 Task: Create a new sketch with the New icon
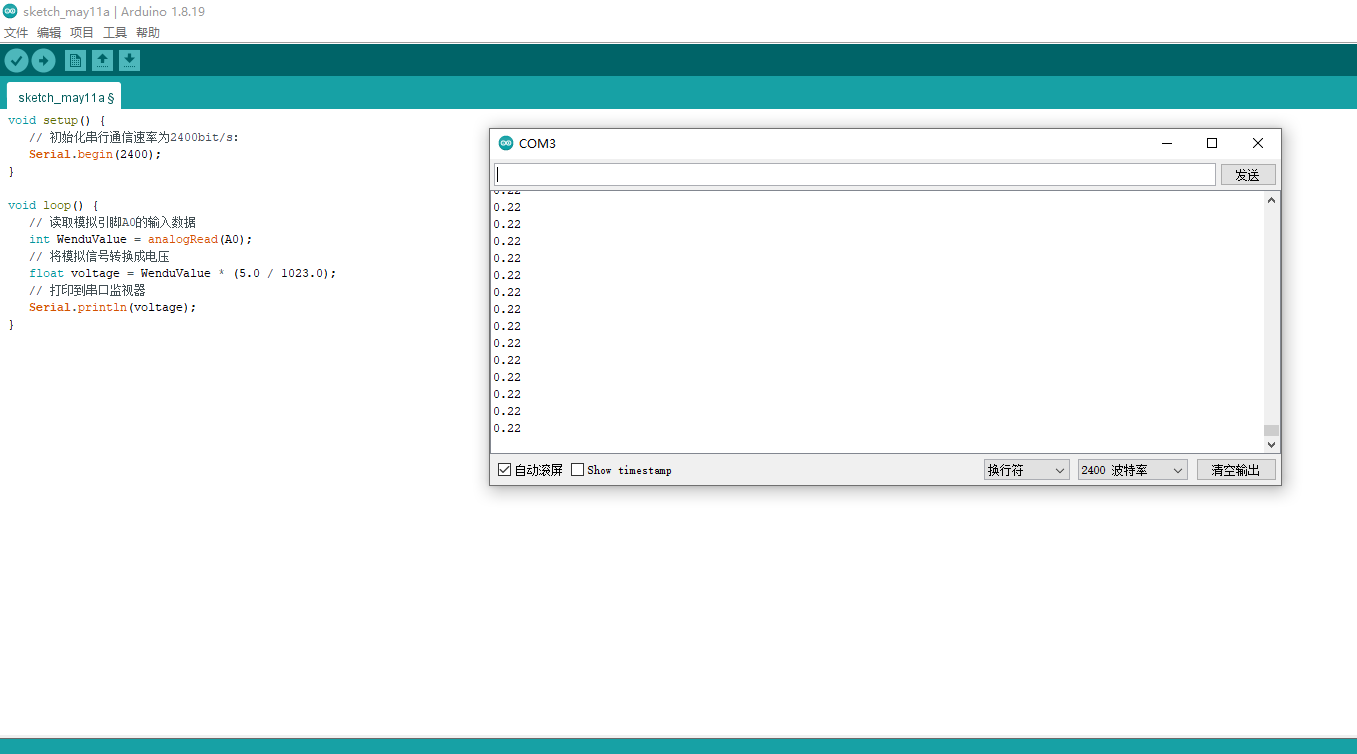coord(75,61)
